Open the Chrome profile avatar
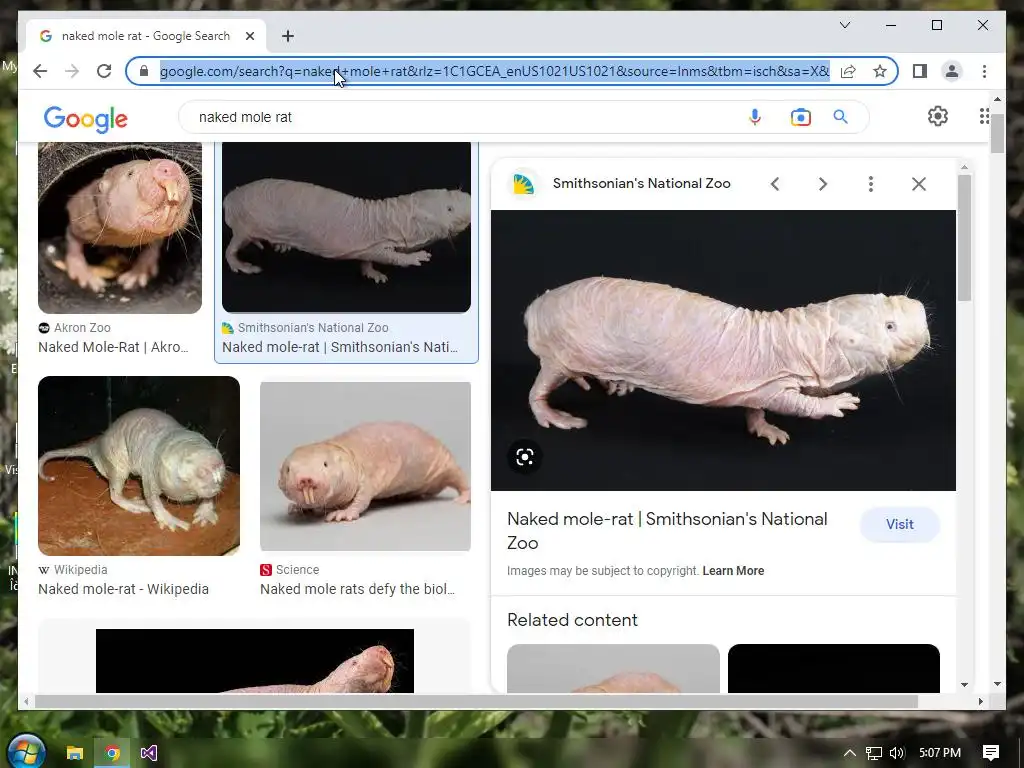Viewport: 1024px width, 768px height. coord(952,71)
